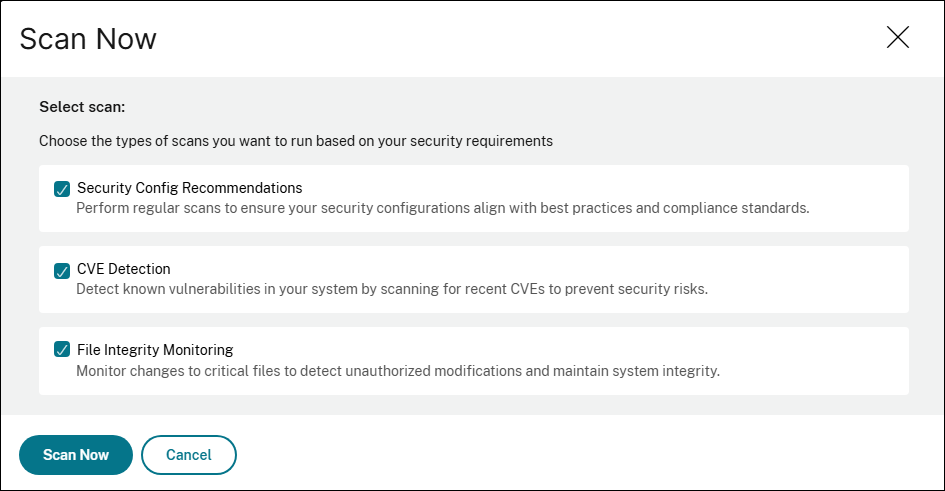
Task: Click the Select scan: heading
Action: pos(88,105)
